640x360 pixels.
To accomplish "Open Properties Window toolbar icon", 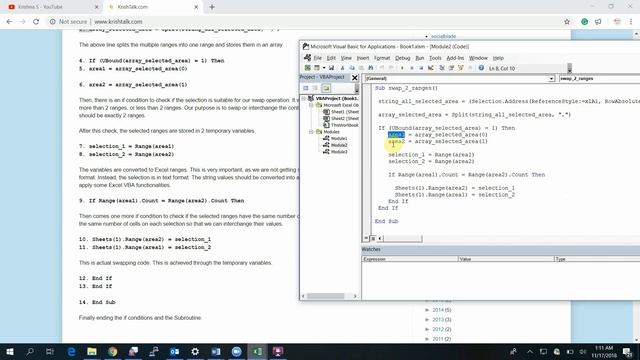I will coord(451,68).
